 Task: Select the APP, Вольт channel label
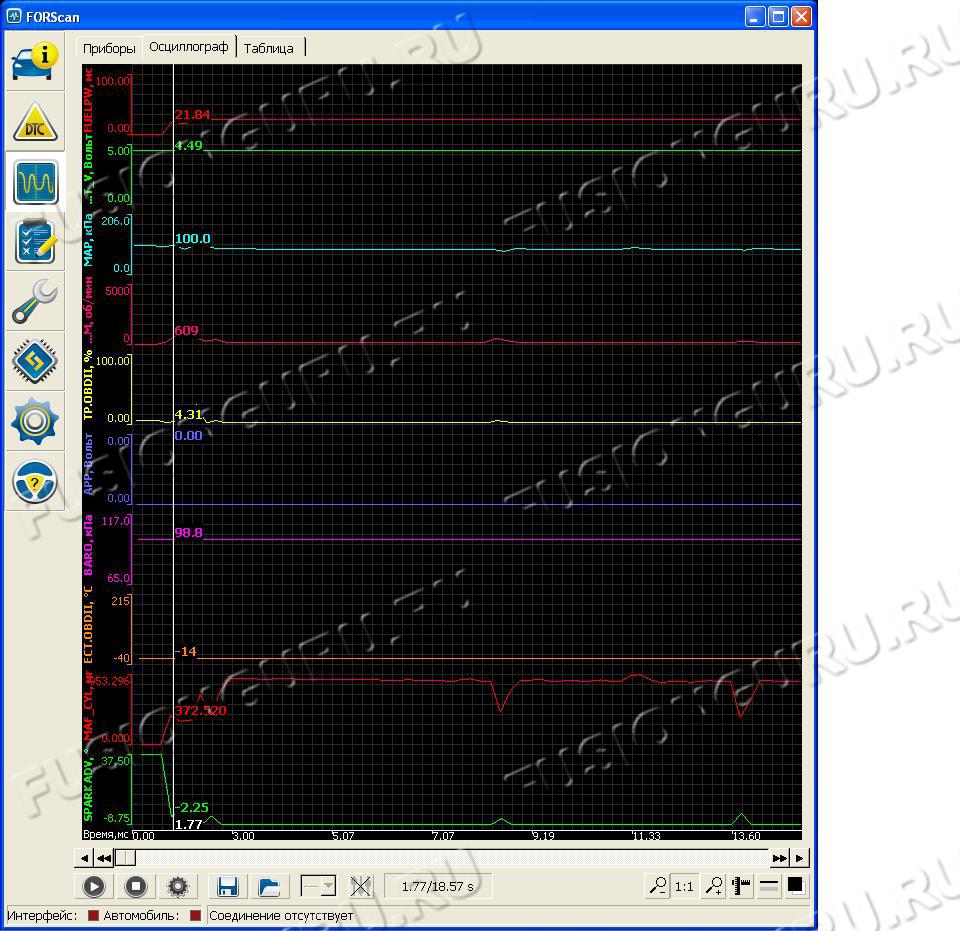[88, 464]
